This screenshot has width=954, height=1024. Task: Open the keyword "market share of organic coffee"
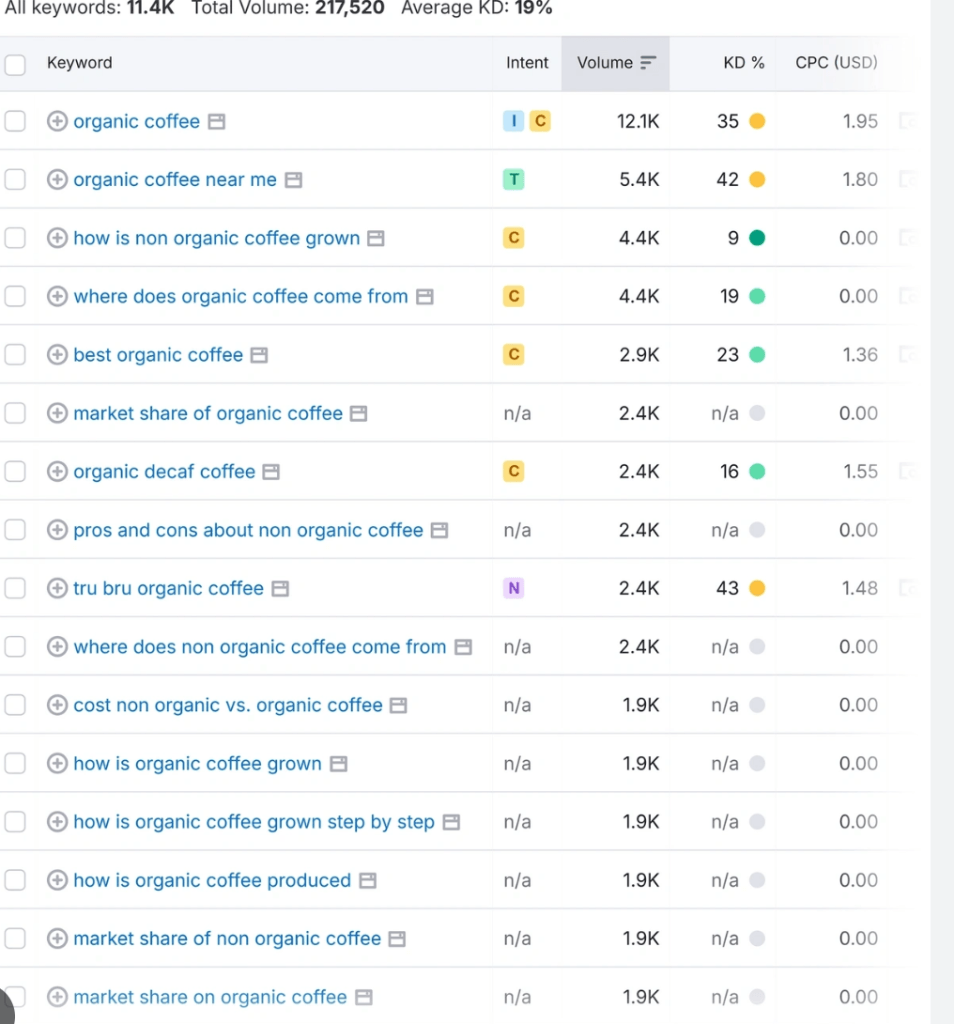tap(208, 413)
